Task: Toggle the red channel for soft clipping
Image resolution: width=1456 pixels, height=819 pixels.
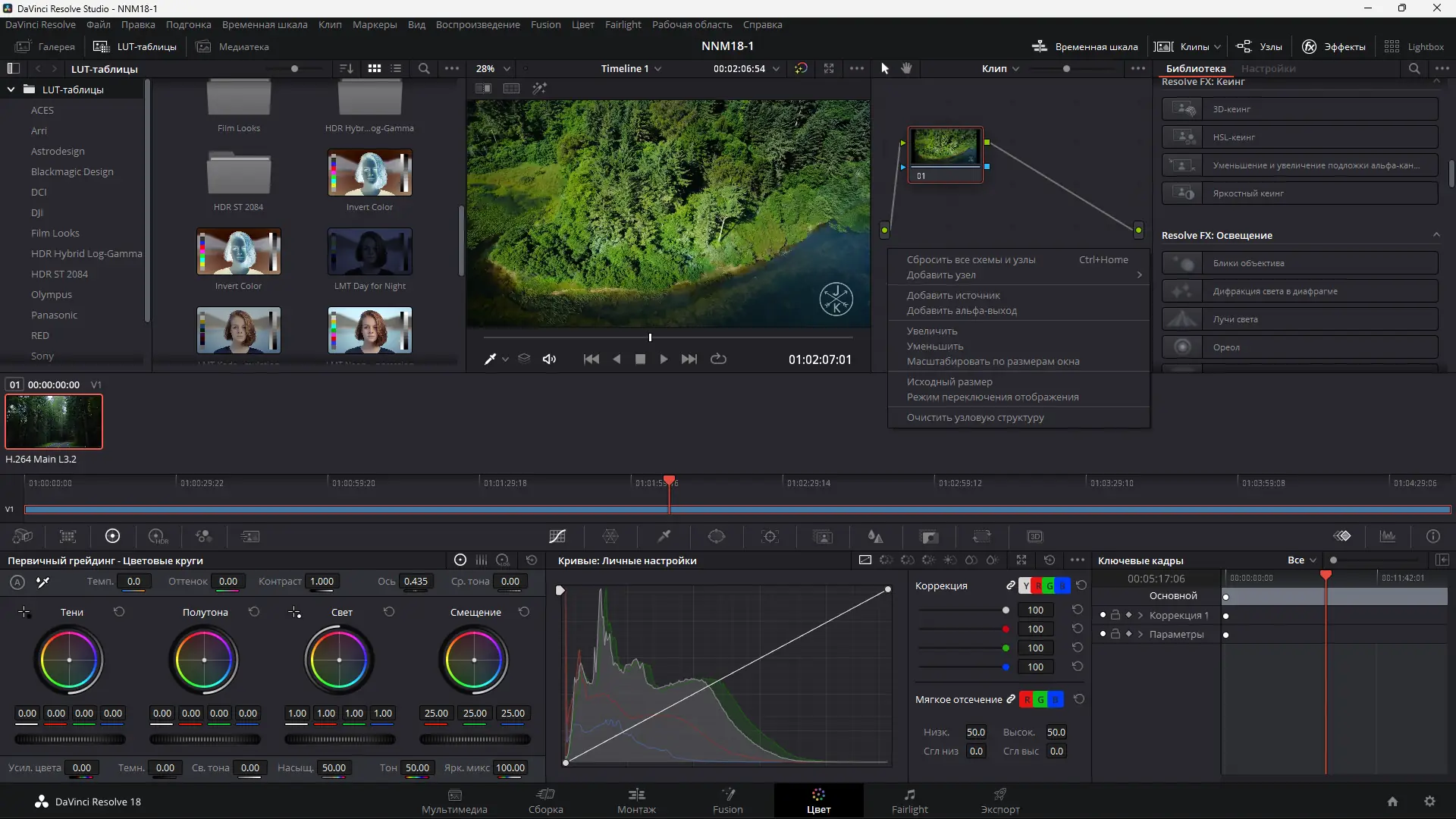Action: [1027, 699]
